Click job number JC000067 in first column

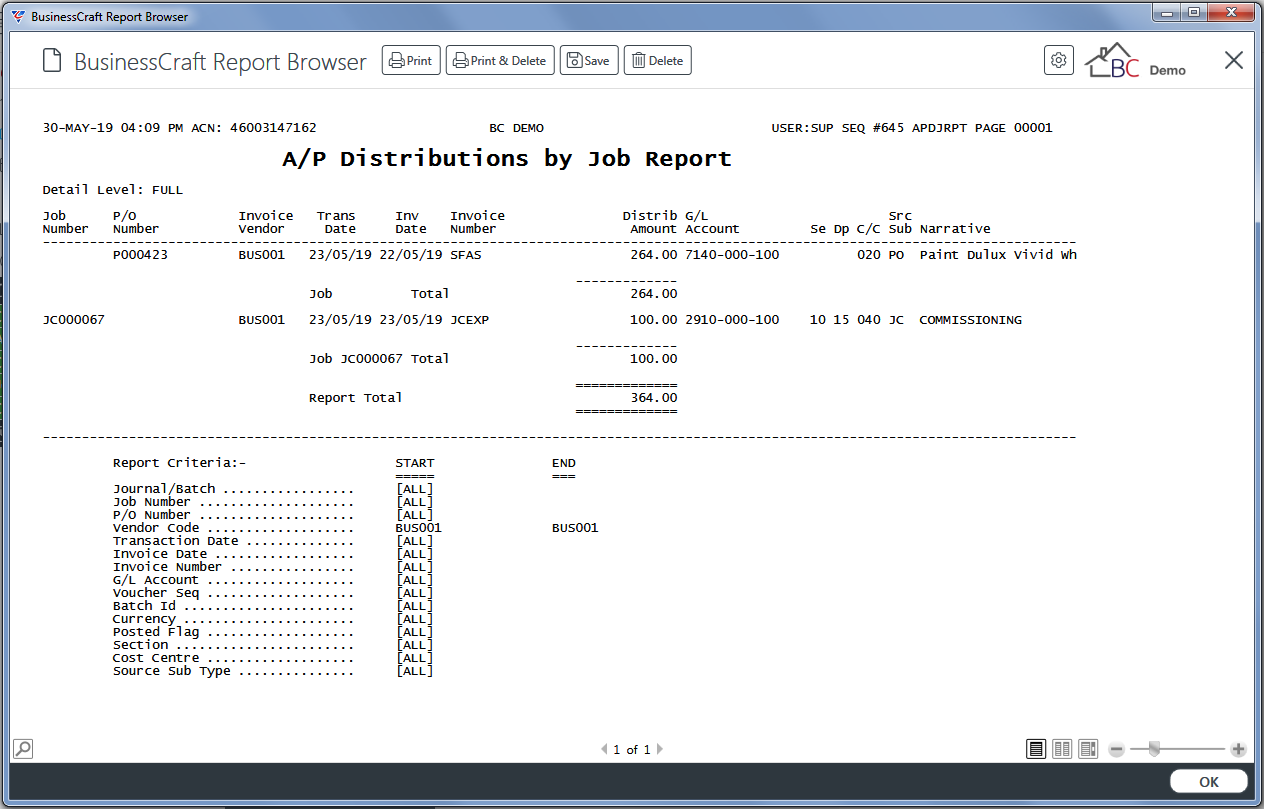pos(74,320)
